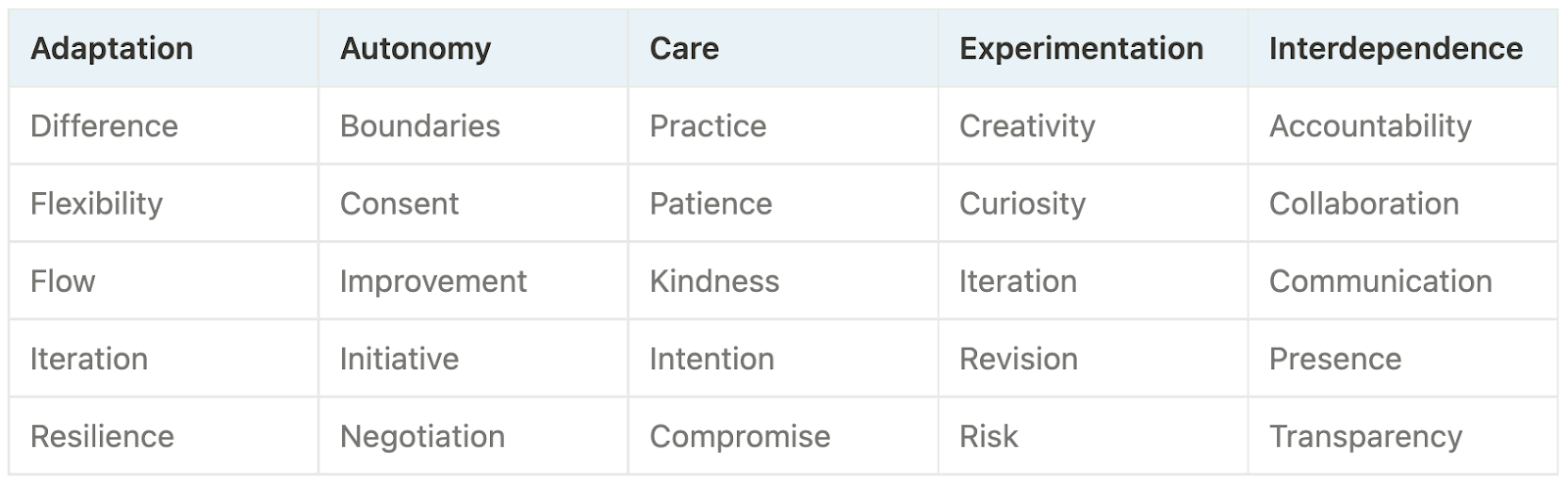Click the Adaptation column header
This screenshot has height=484, width=1568.
point(164,48)
